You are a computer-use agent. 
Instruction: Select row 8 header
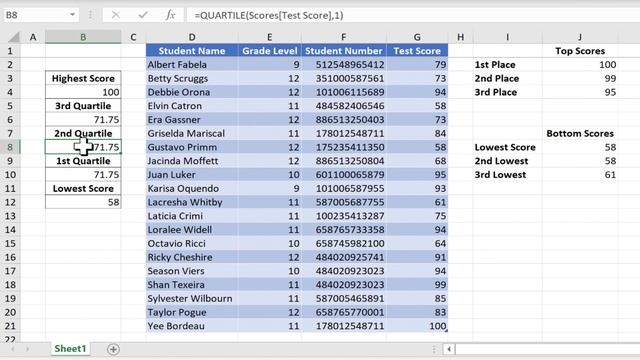(x=10, y=147)
